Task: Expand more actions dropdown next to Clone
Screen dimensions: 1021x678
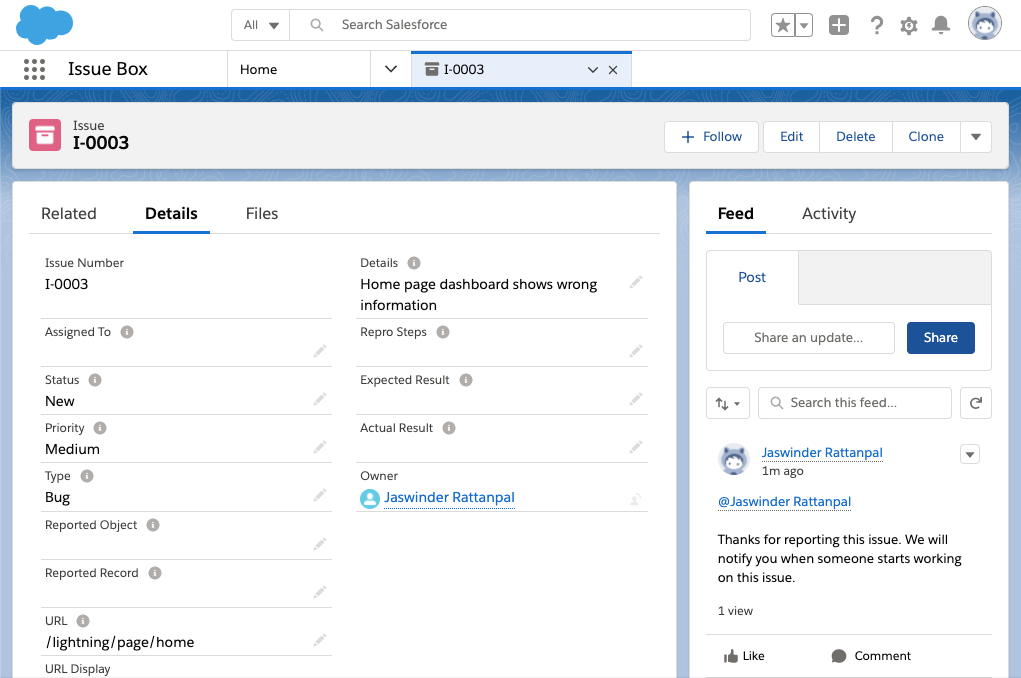Action: coord(976,137)
